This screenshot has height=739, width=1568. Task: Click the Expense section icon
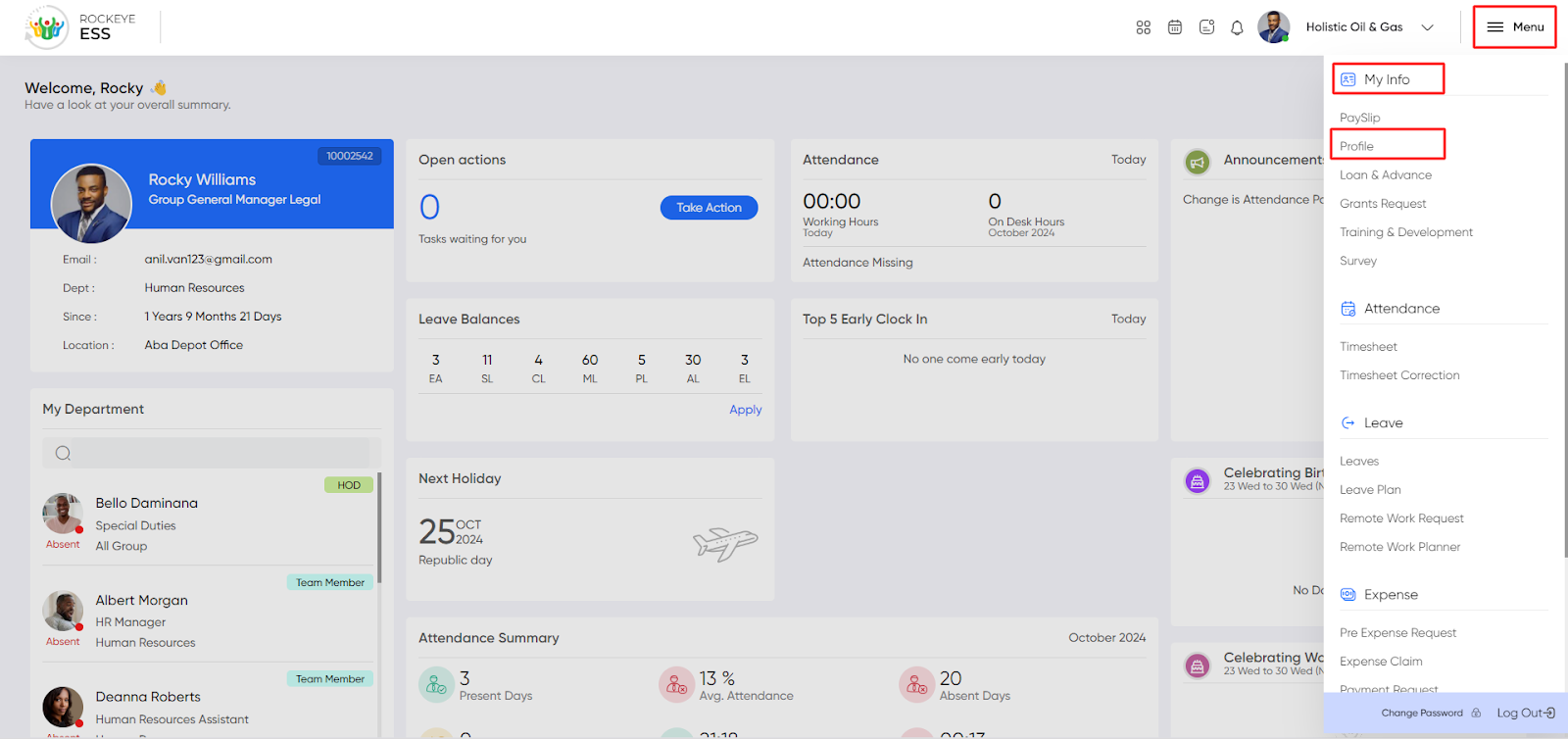coord(1348,595)
